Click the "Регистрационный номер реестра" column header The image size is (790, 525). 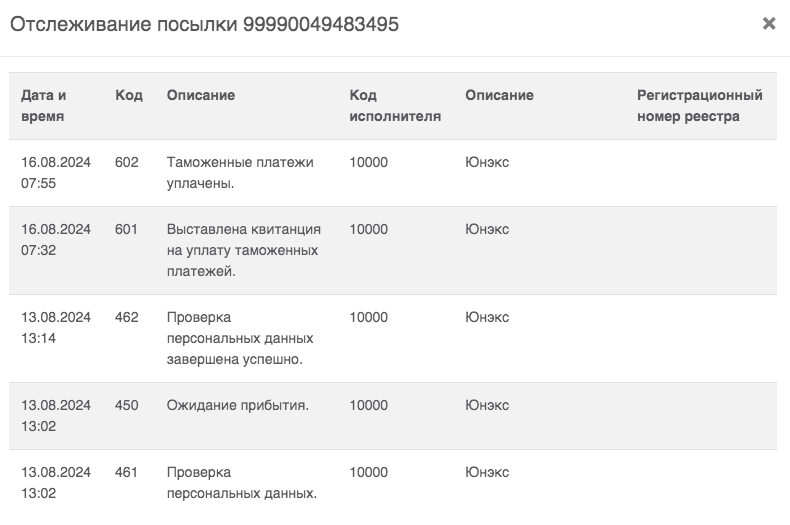699,105
